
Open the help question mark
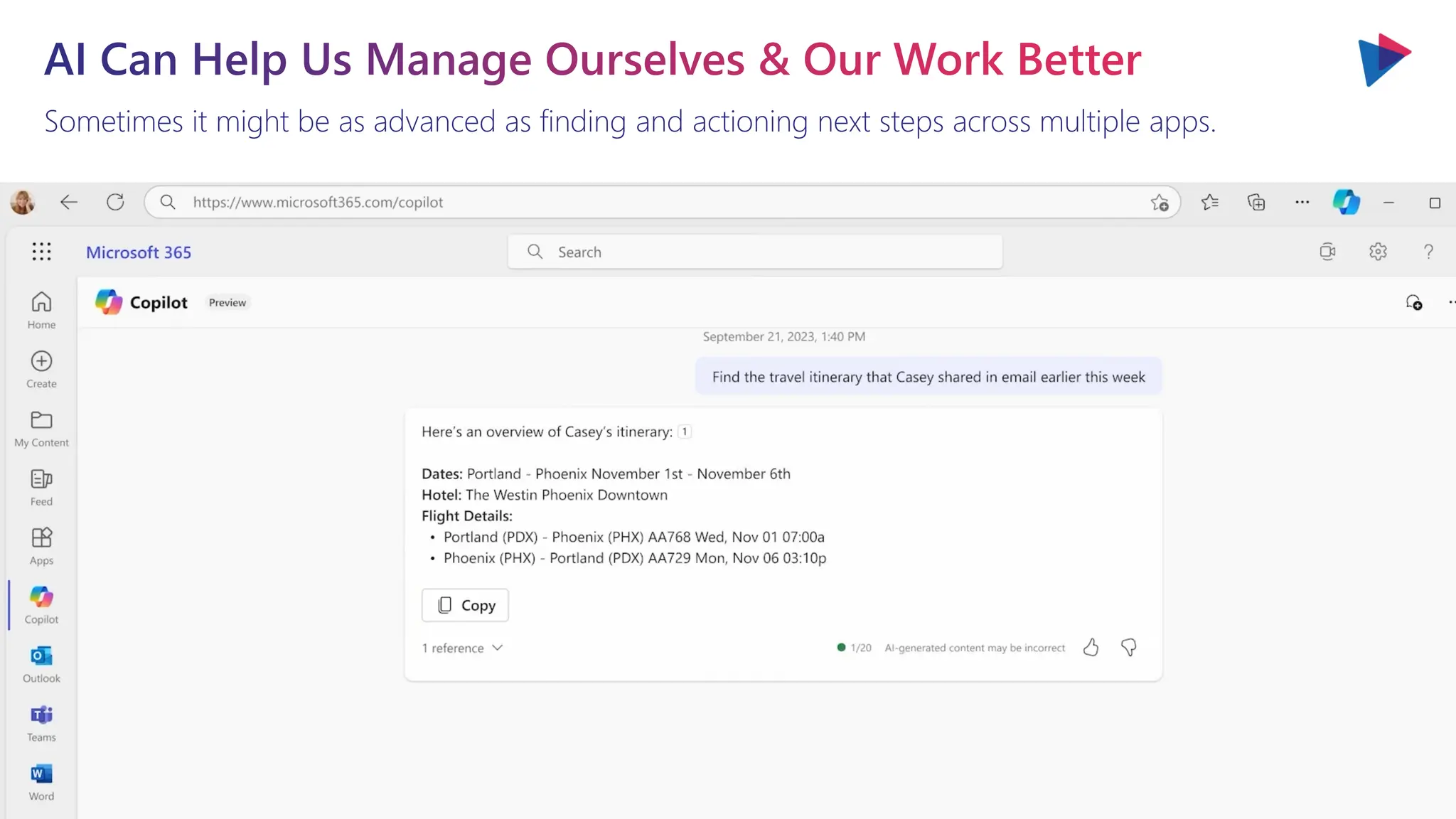(1428, 252)
